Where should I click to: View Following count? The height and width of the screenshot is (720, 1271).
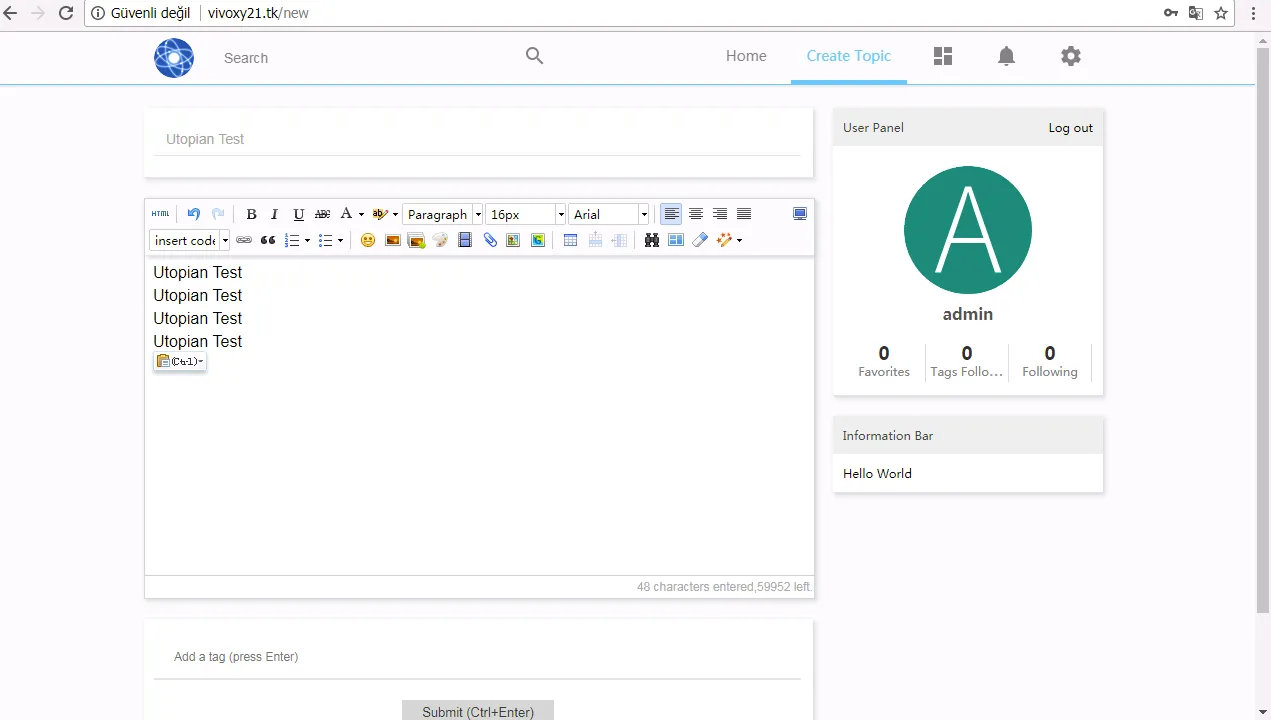tap(1050, 362)
